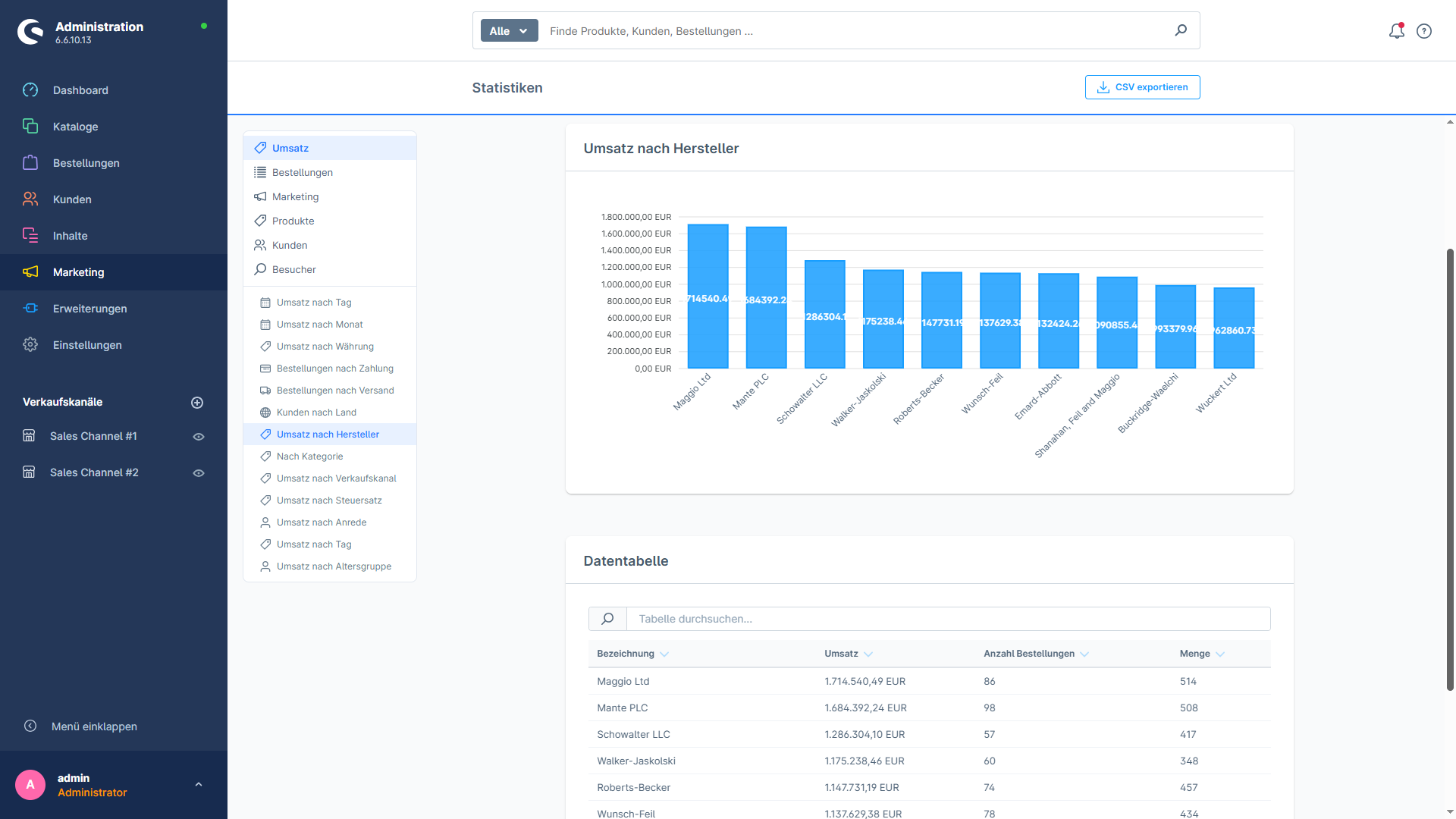Open Inhalte using its sidebar icon
Image resolution: width=1456 pixels, height=819 pixels.
(30, 235)
